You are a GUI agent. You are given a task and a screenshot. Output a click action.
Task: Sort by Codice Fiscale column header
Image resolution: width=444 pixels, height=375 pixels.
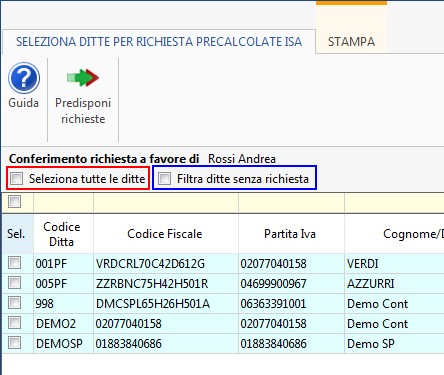(x=166, y=234)
